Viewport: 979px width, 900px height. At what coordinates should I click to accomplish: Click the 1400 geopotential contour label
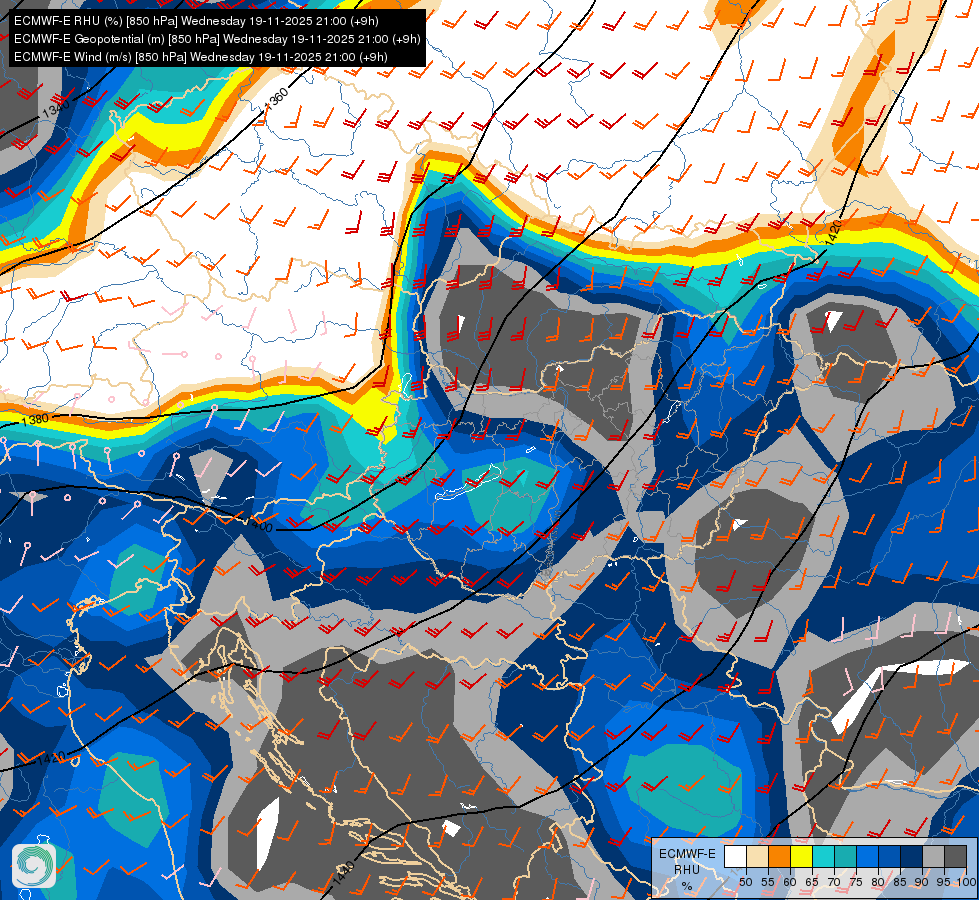pos(261,525)
